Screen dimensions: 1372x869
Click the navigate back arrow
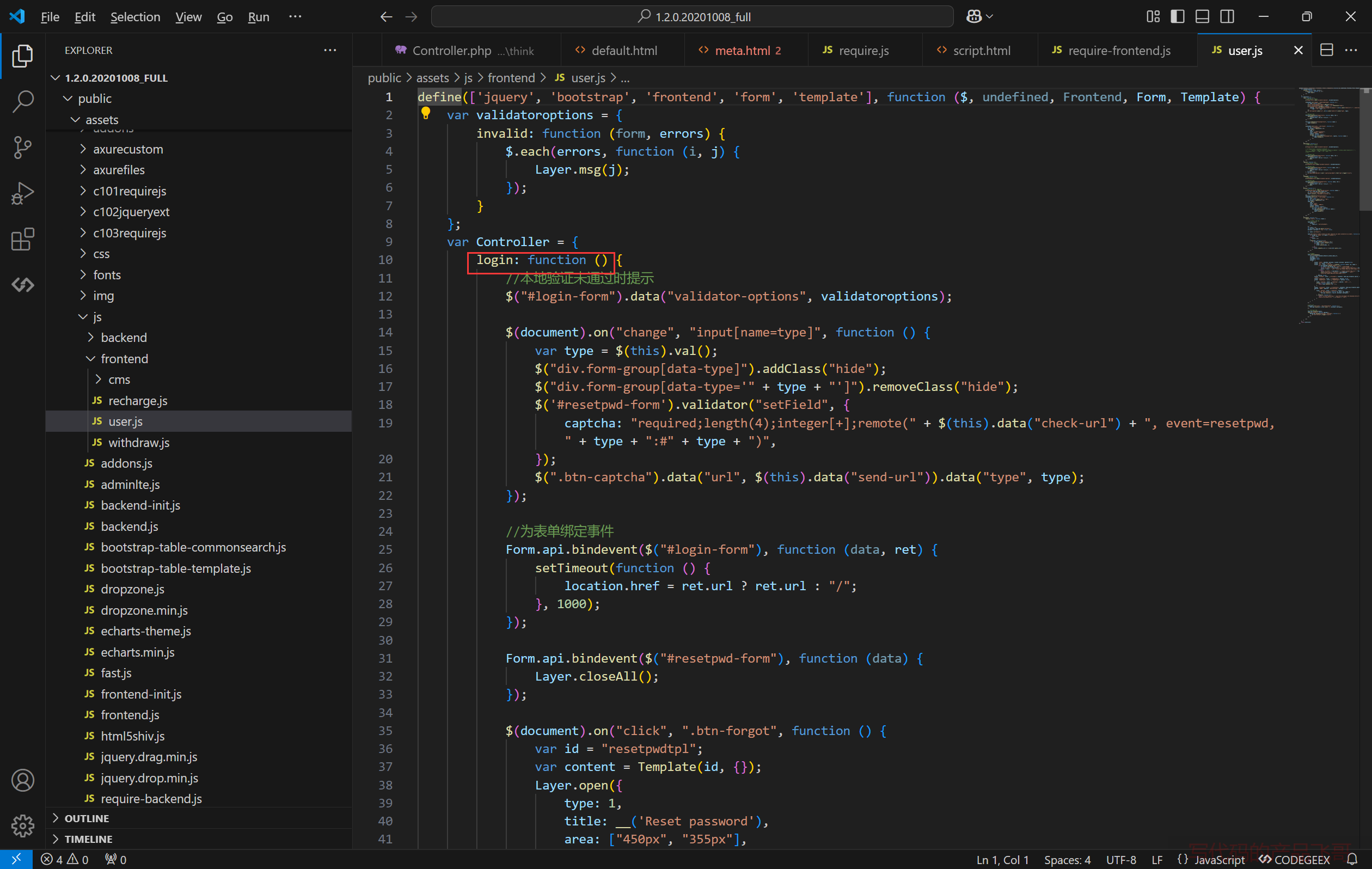coord(387,16)
